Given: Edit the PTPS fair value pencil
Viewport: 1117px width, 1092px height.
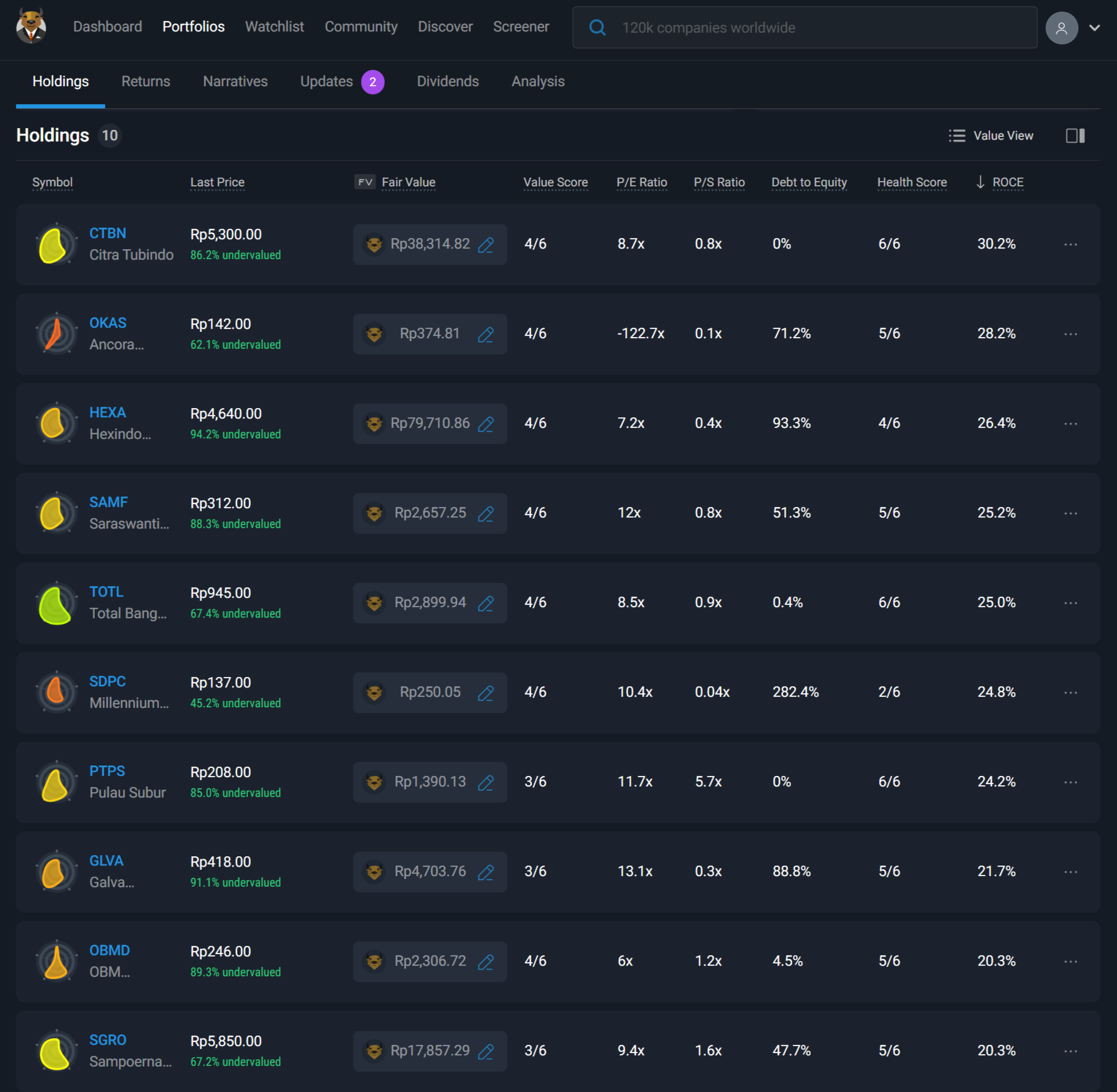Looking at the screenshot, I should click(486, 782).
